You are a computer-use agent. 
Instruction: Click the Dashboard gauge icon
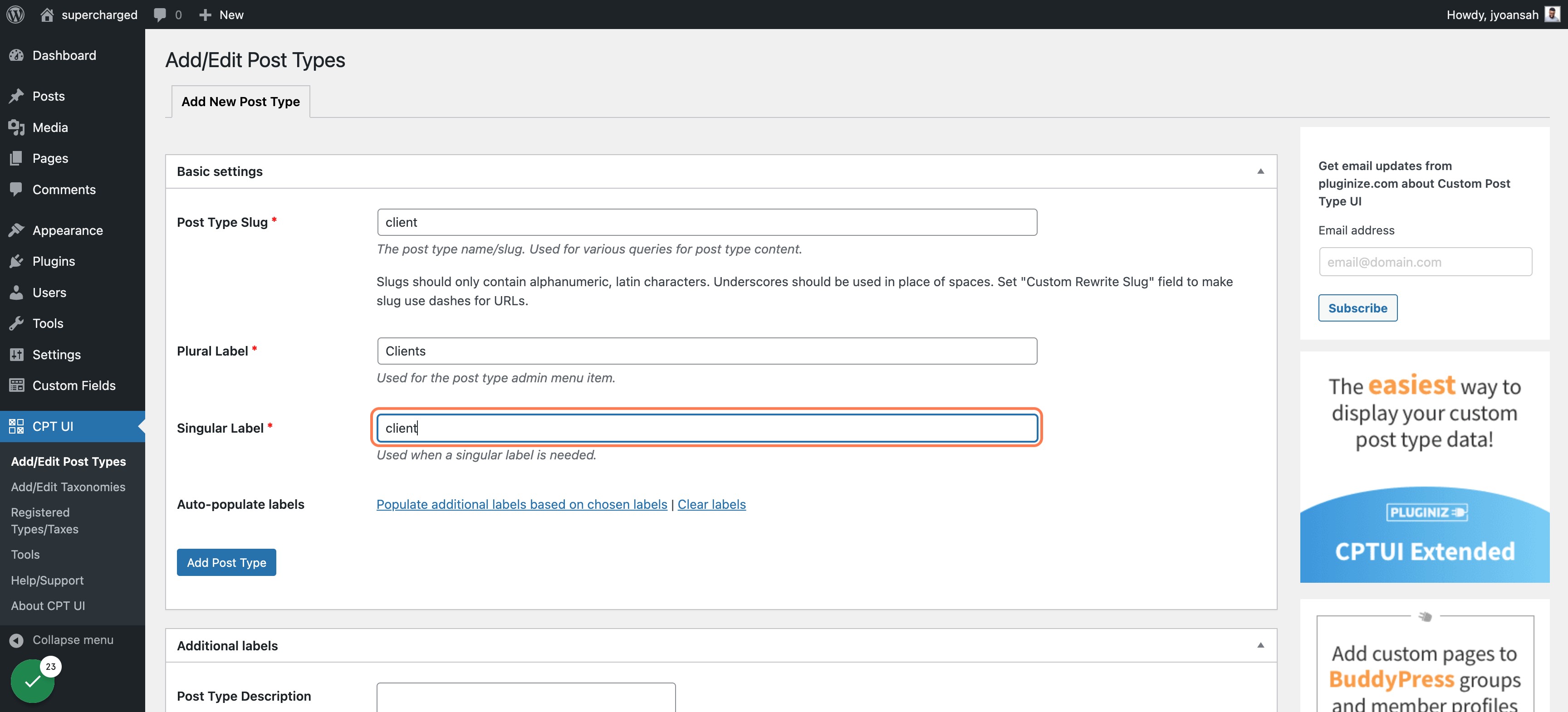[16, 55]
